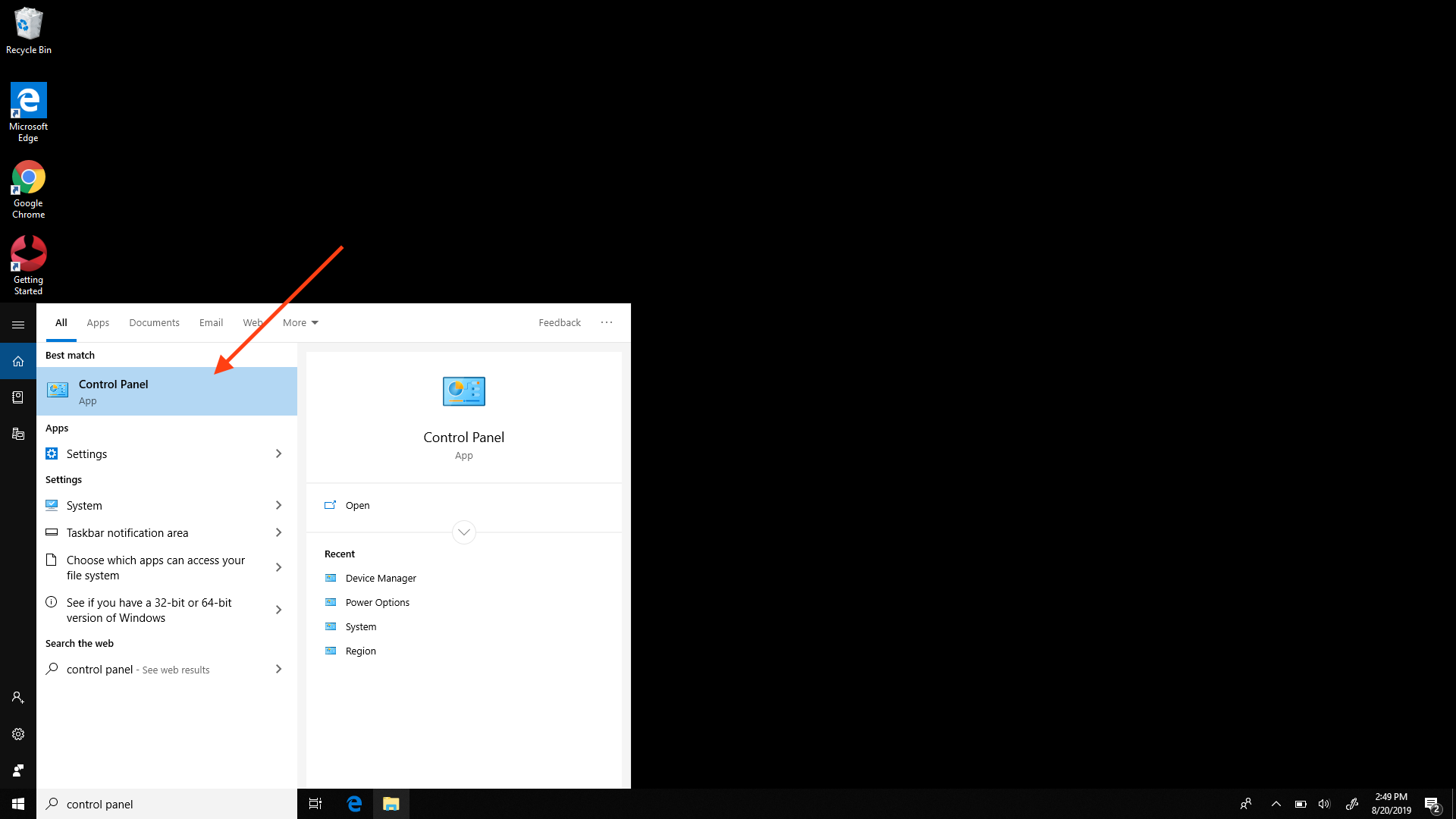Launch File Explorer from taskbar

tap(391, 804)
